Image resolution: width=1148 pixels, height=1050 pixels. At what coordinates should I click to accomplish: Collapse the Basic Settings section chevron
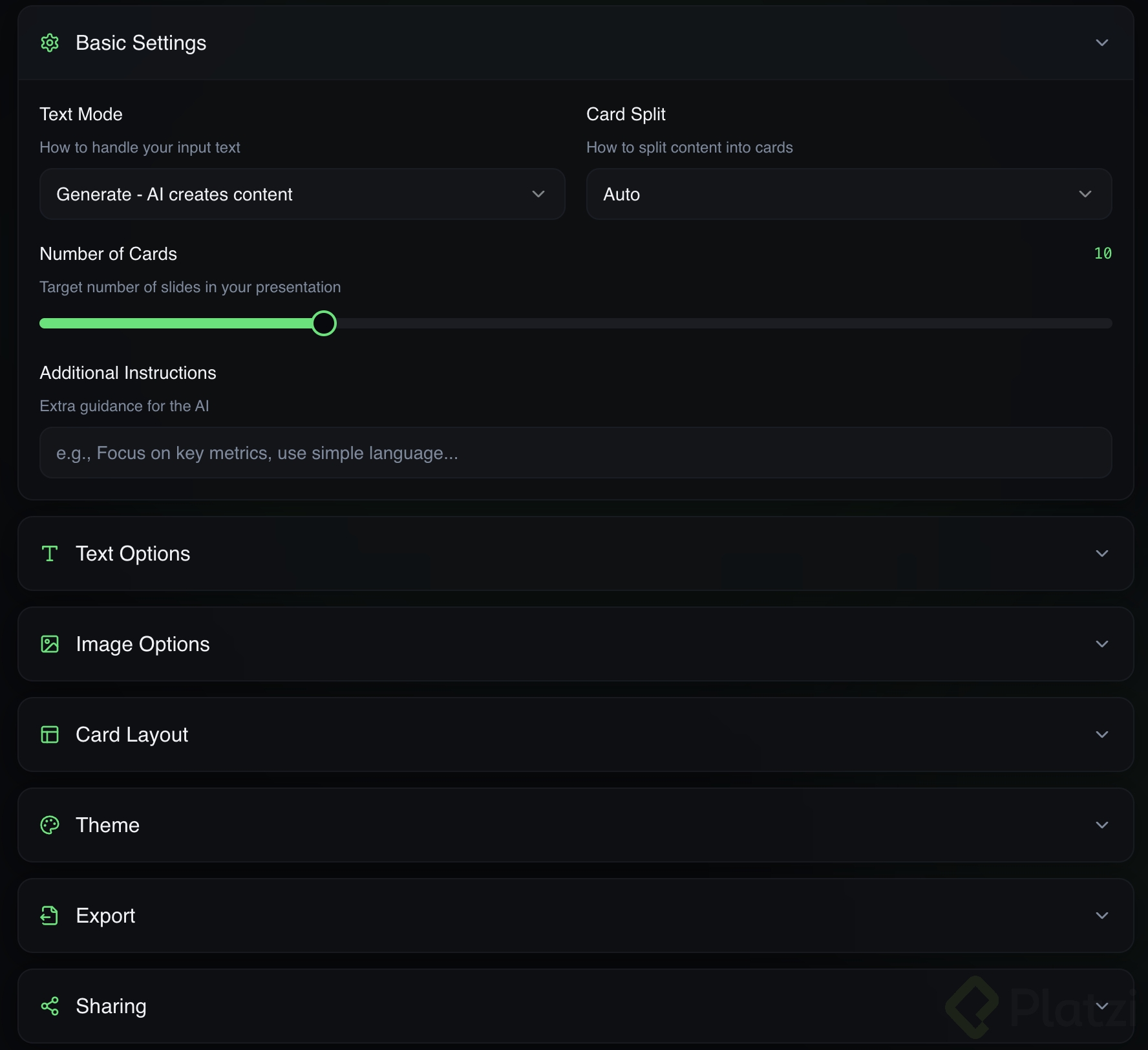click(x=1102, y=43)
